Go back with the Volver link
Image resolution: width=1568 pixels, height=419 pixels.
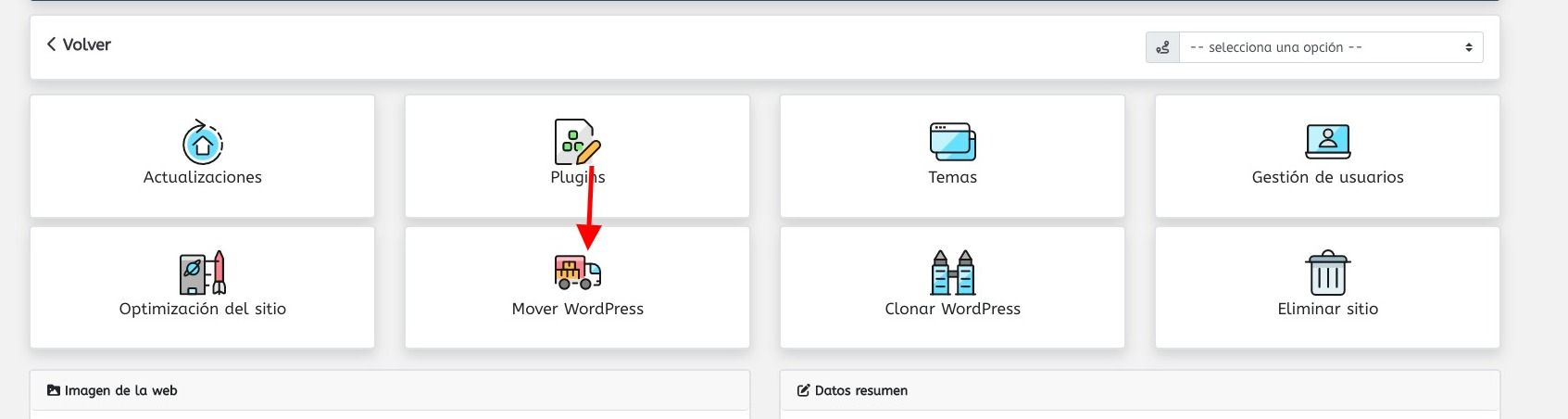coord(79,44)
